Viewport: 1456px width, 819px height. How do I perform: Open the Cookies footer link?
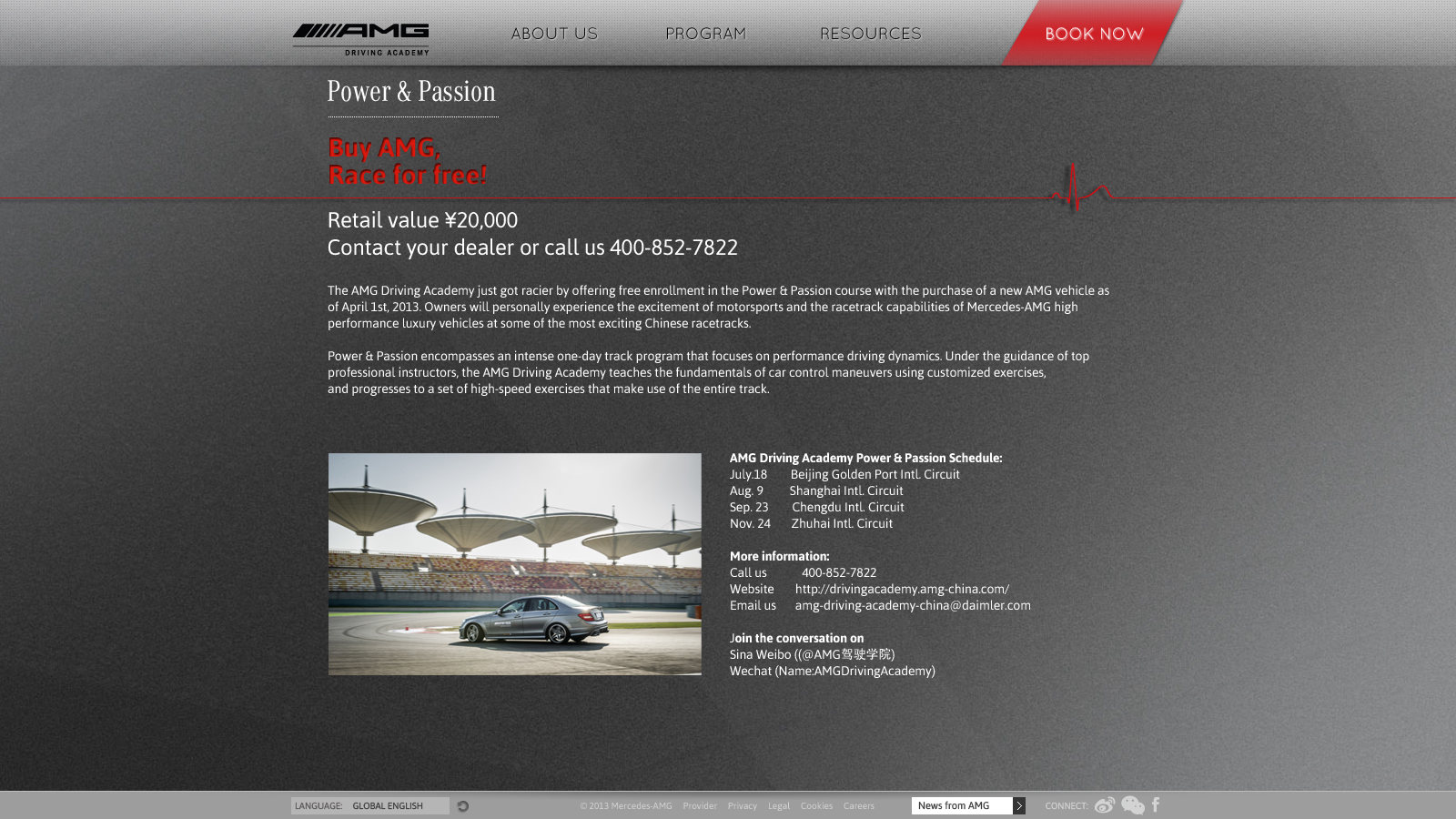pos(816,805)
